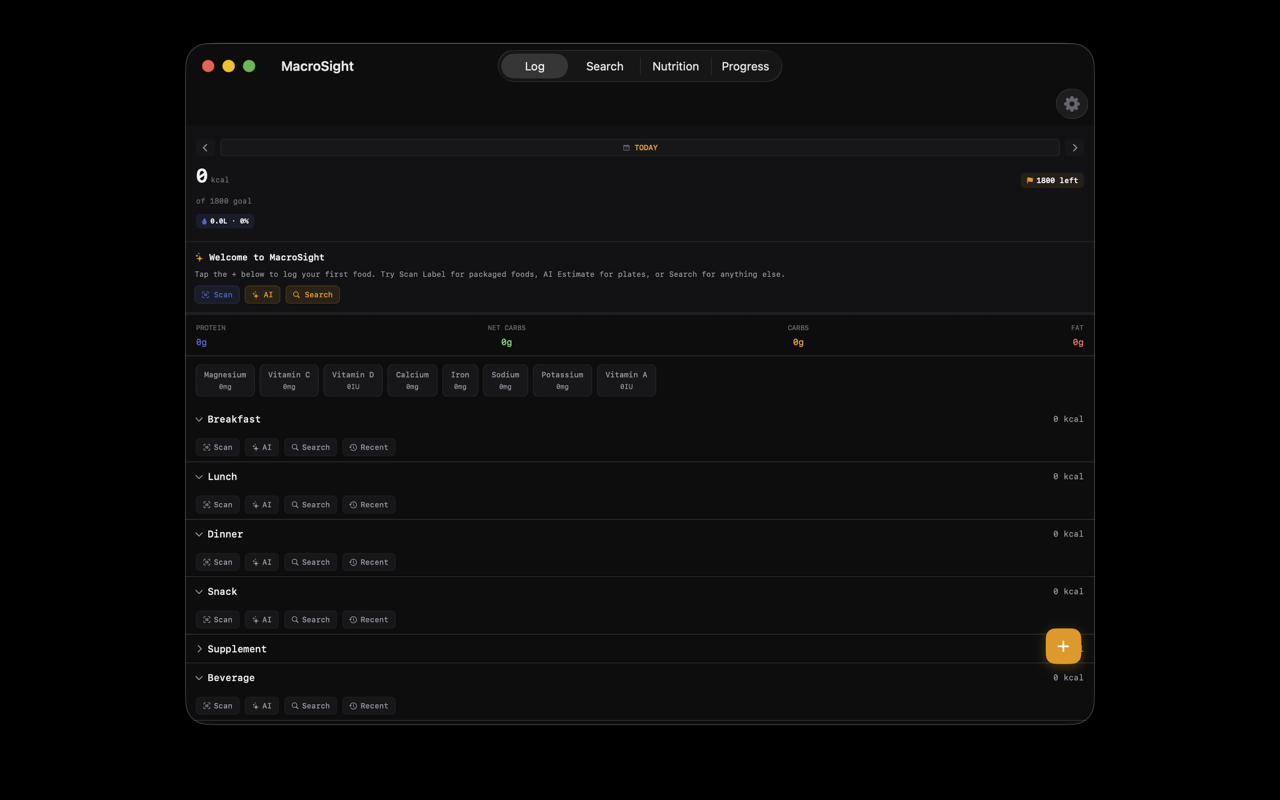1280x800 pixels.
Task: Search food for Breakfast
Action: coord(310,447)
